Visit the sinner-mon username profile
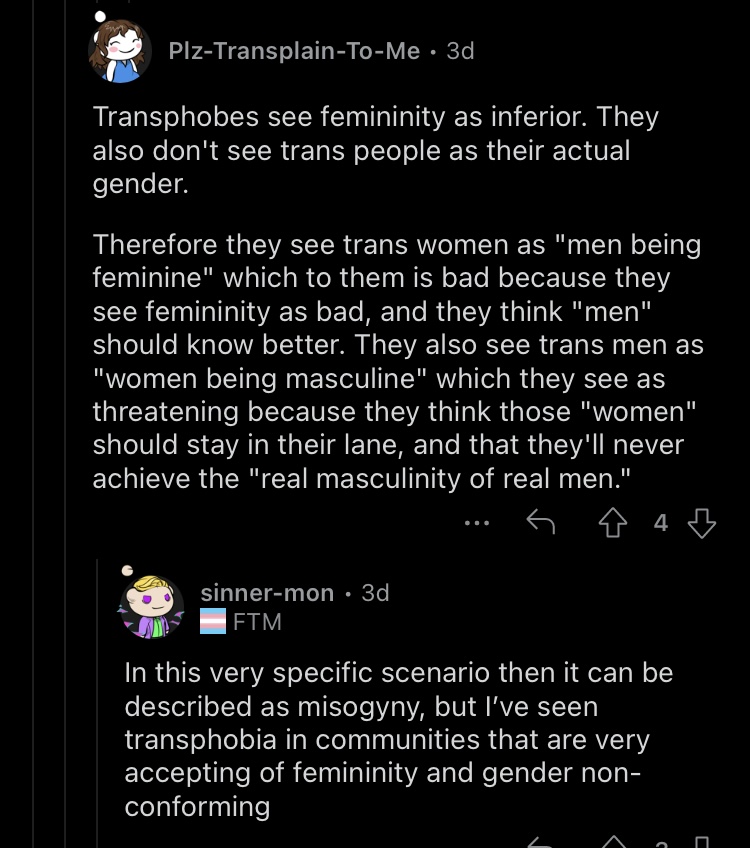This screenshot has width=750, height=848. [x=267, y=593]
